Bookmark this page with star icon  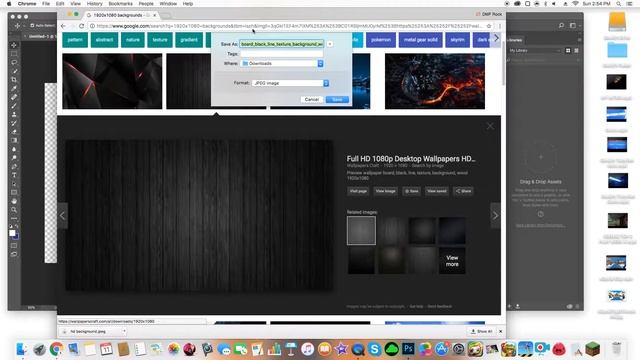click(x=489, y=26)
